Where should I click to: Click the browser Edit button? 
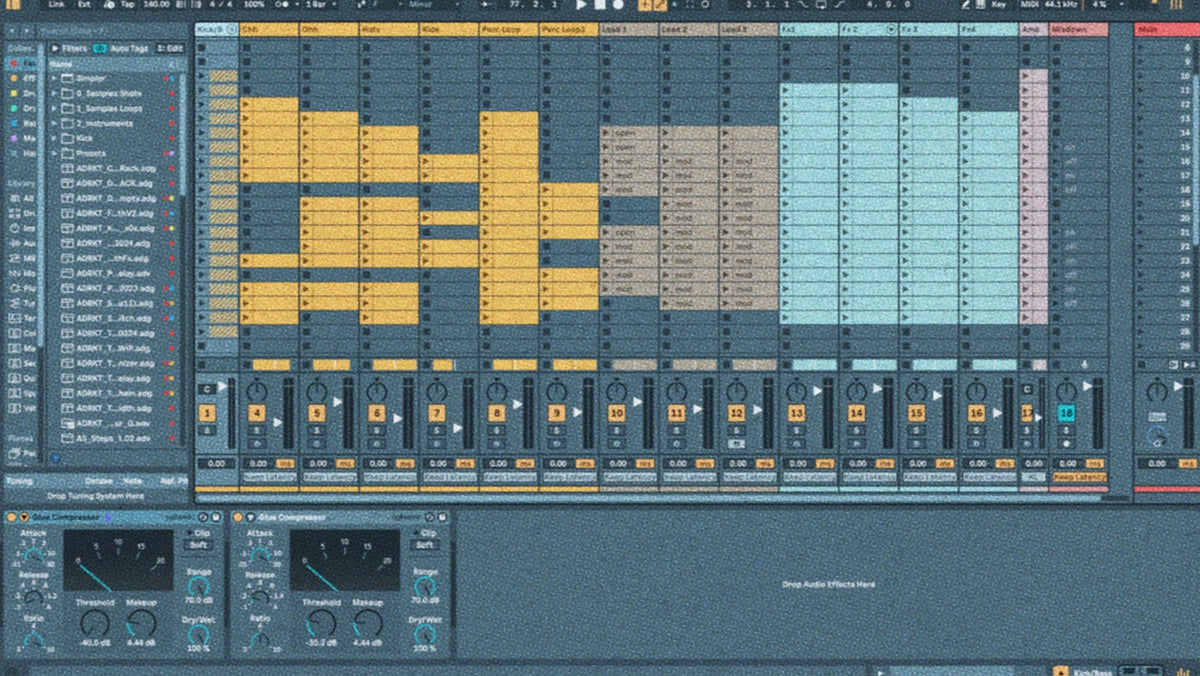click(x=171, y=47)
